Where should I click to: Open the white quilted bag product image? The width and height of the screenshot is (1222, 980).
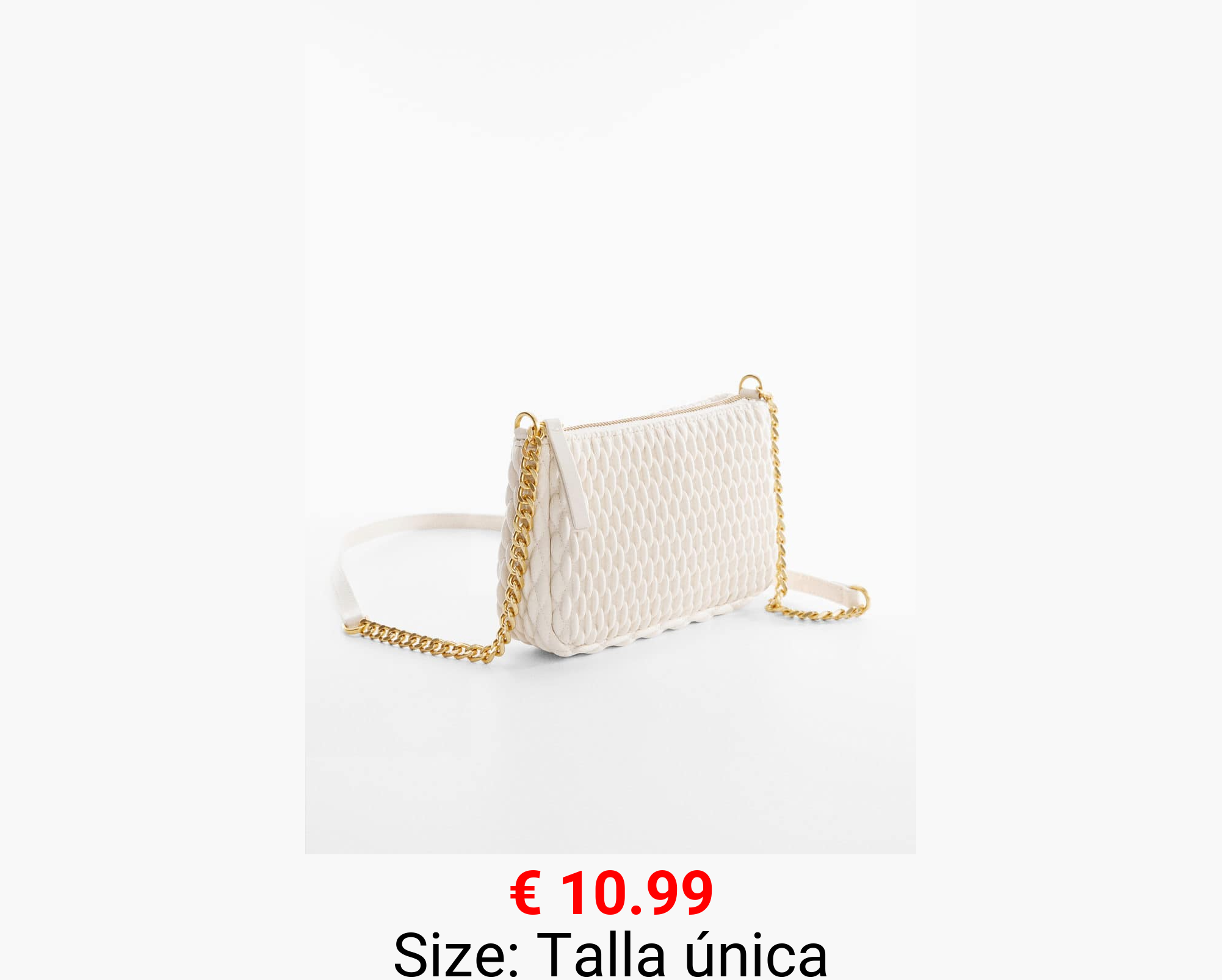[x=610, y=427]
